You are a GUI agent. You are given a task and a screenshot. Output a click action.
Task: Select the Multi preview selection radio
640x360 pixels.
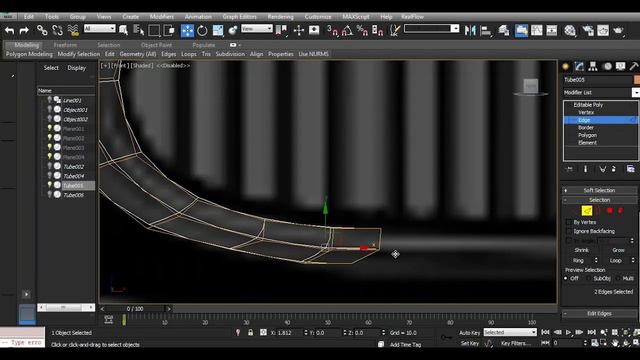click(618, 278)
